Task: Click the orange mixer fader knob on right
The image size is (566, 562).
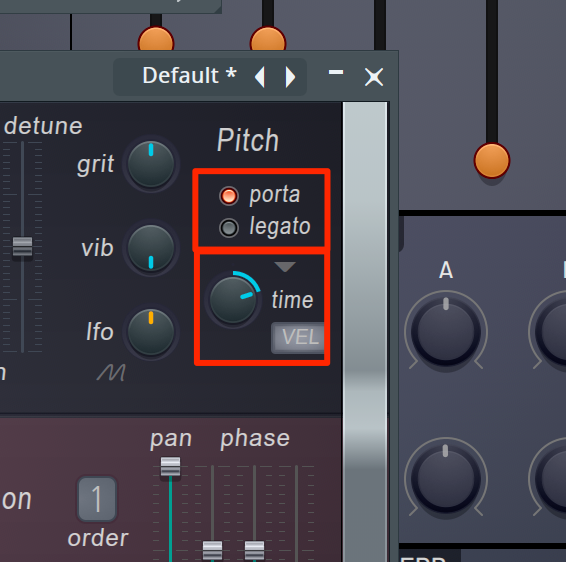Action: point(492,161)
